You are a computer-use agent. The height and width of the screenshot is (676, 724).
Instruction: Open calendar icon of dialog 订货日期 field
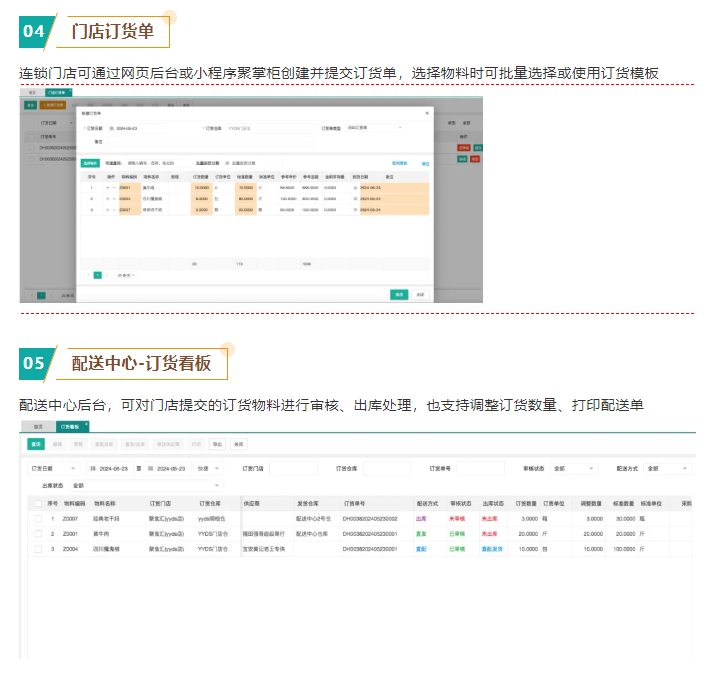(x=111, y=128)
